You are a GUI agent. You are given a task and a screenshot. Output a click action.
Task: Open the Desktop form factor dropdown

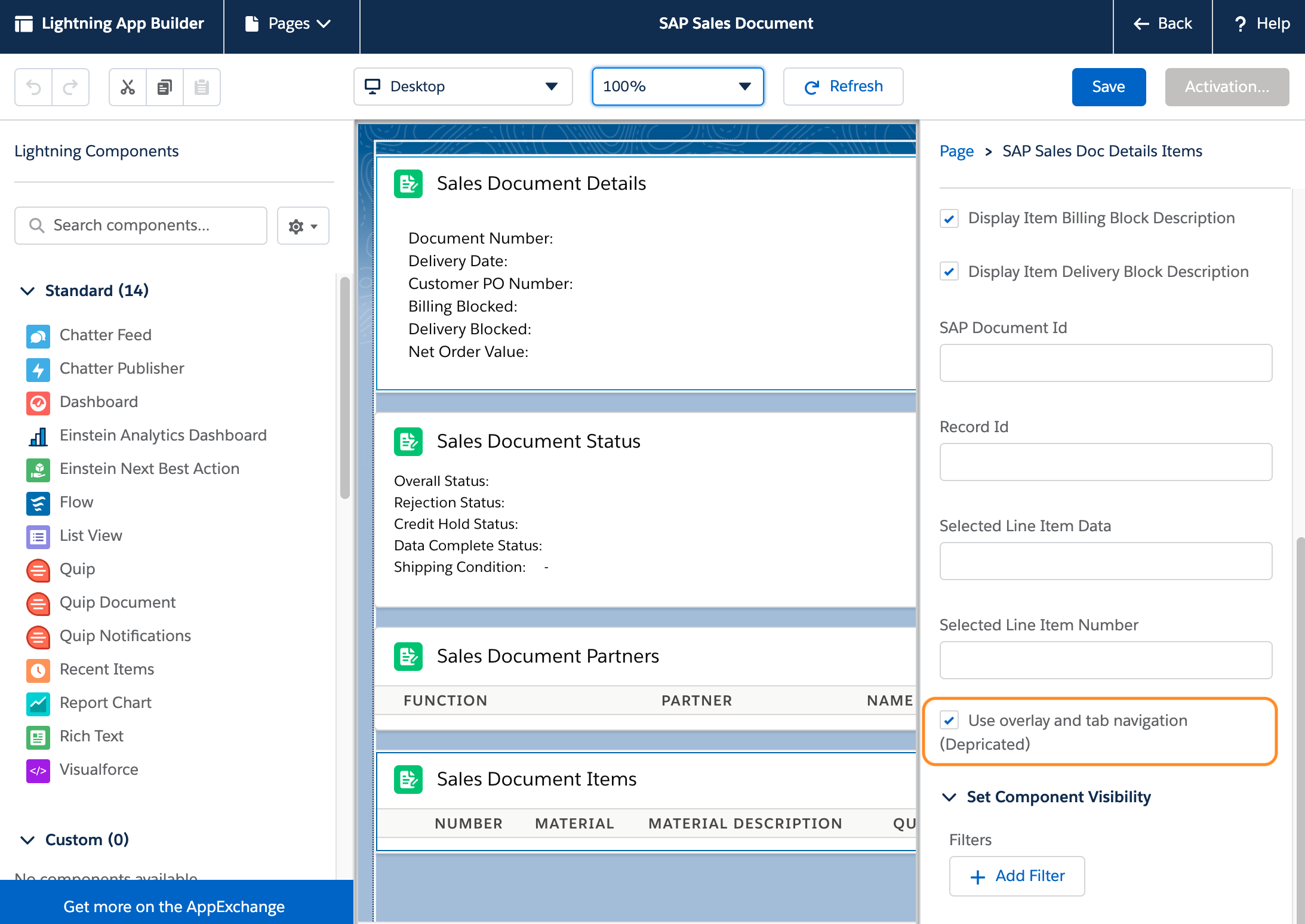tap(463, 87)
